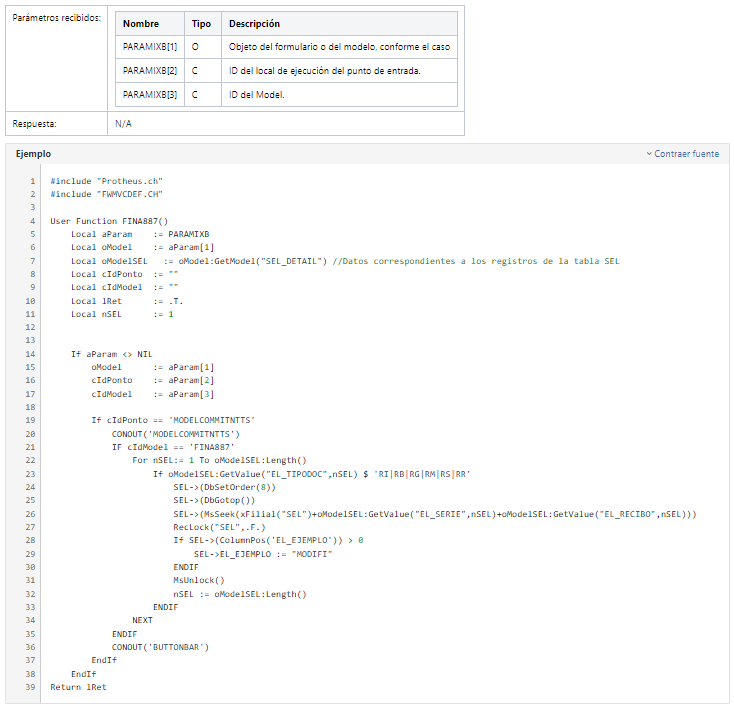Click the type C cell for PARAMIXB[3]

click(x=203, y=95)
